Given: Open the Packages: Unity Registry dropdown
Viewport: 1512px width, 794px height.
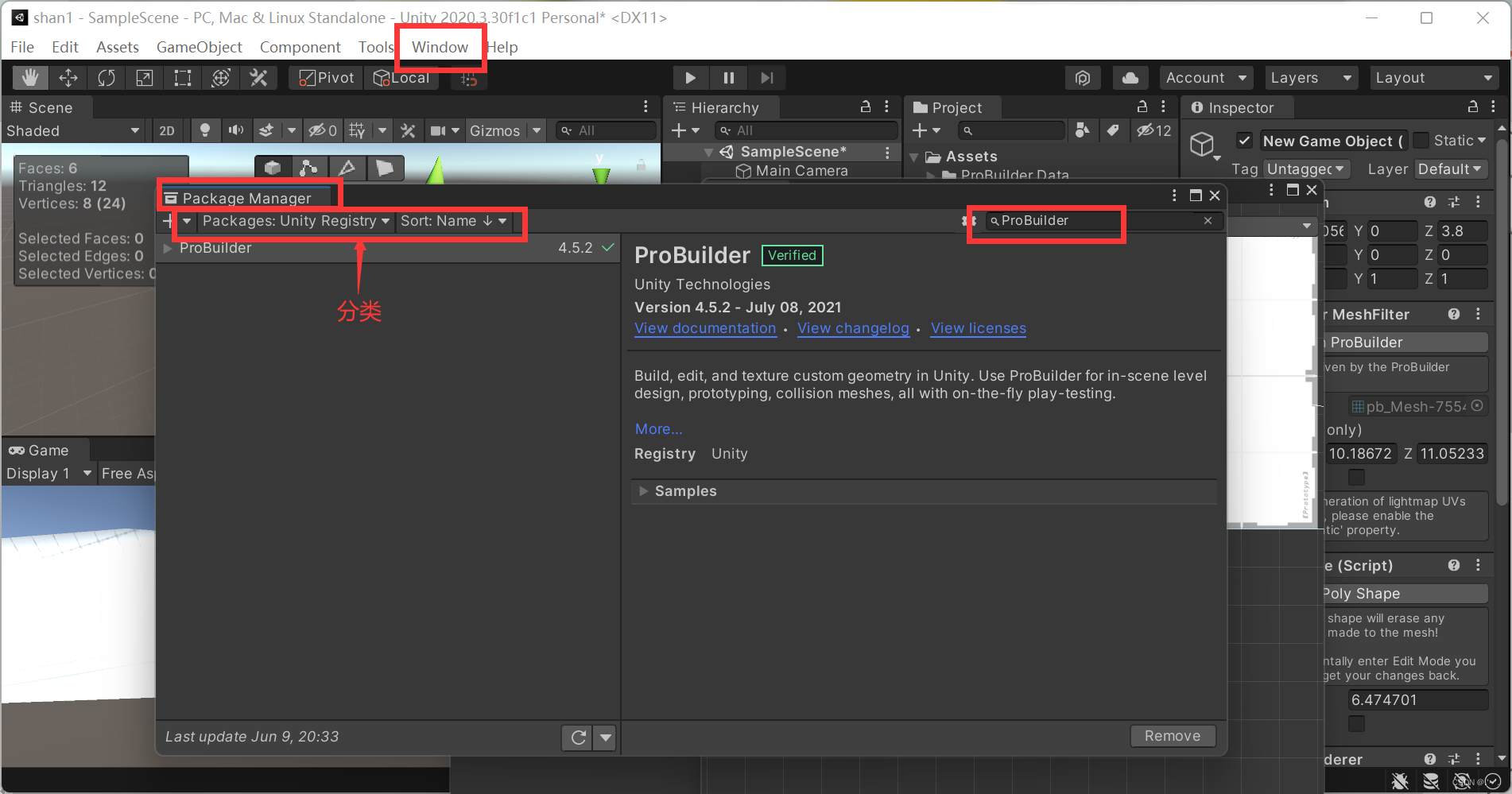Looking at the screenshot, I should (x=294, y=221).
